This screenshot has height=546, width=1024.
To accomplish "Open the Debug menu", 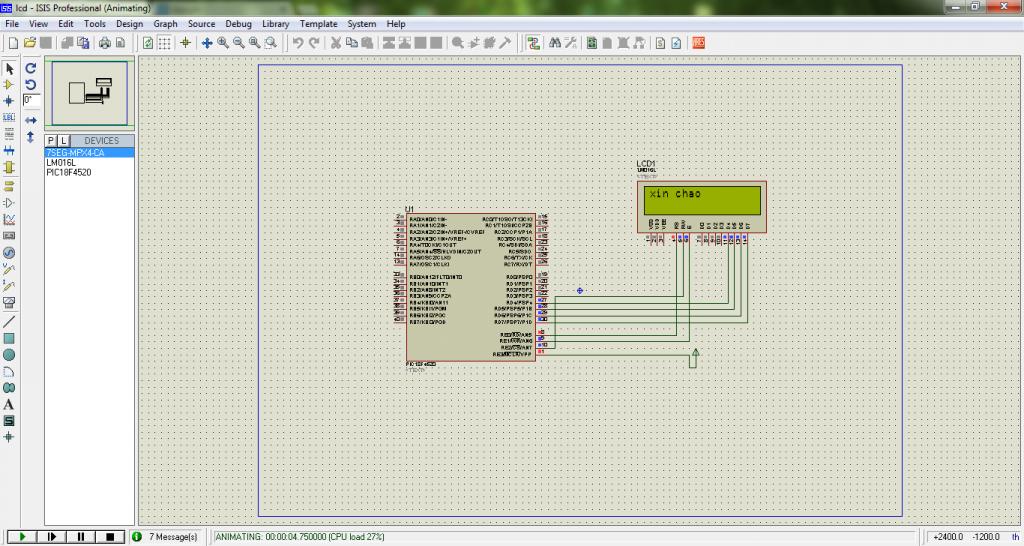I will [238, 23].
